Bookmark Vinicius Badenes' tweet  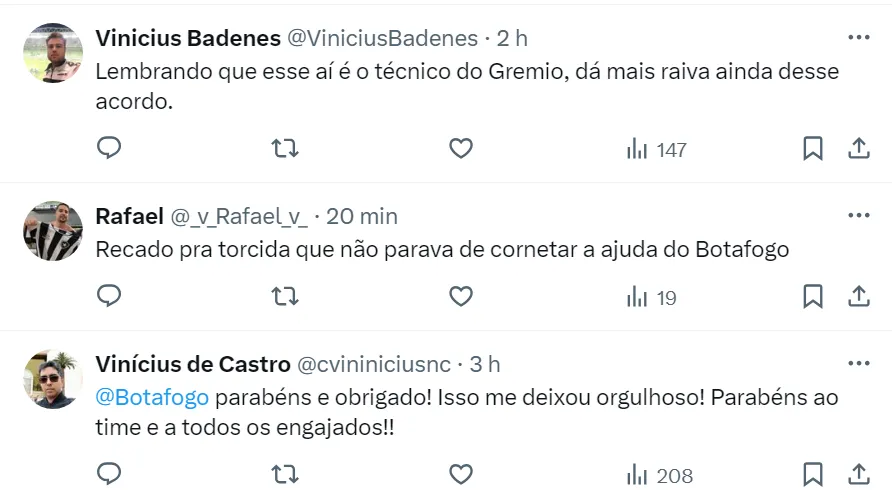coord(813,149)
